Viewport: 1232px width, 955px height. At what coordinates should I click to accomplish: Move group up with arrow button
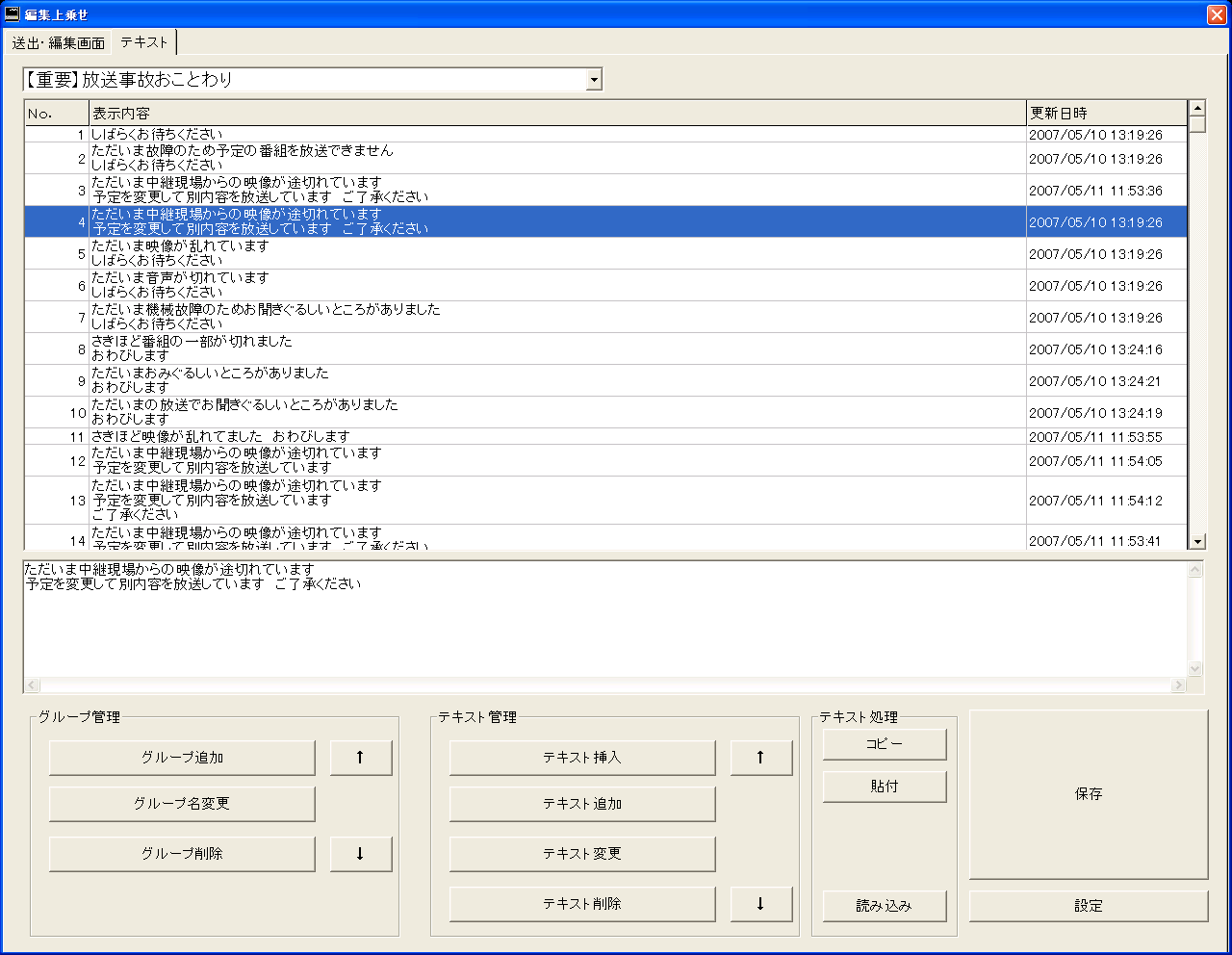pyautogui.click(x=361, y=758)
